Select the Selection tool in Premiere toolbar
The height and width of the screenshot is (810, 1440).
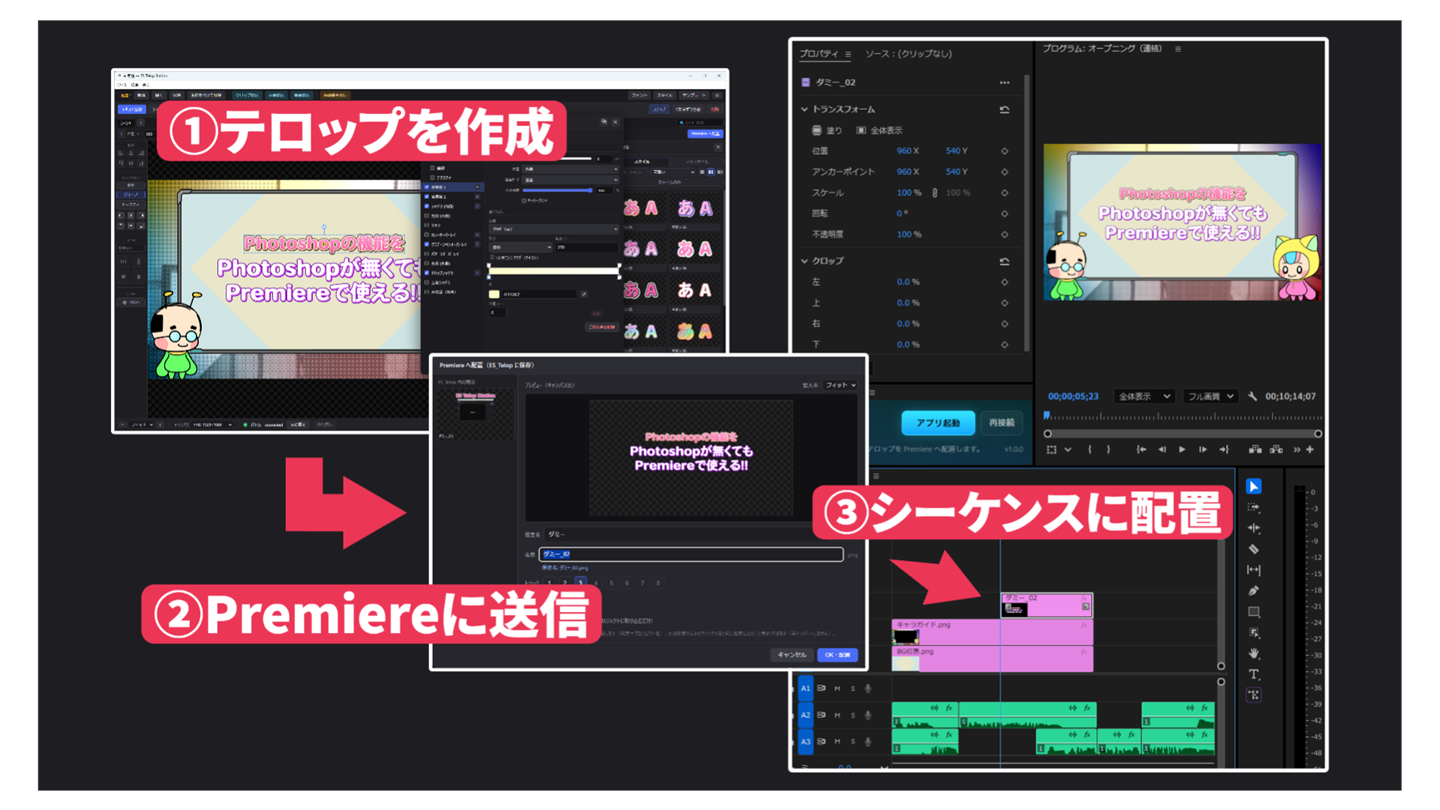coord(1254,486)
